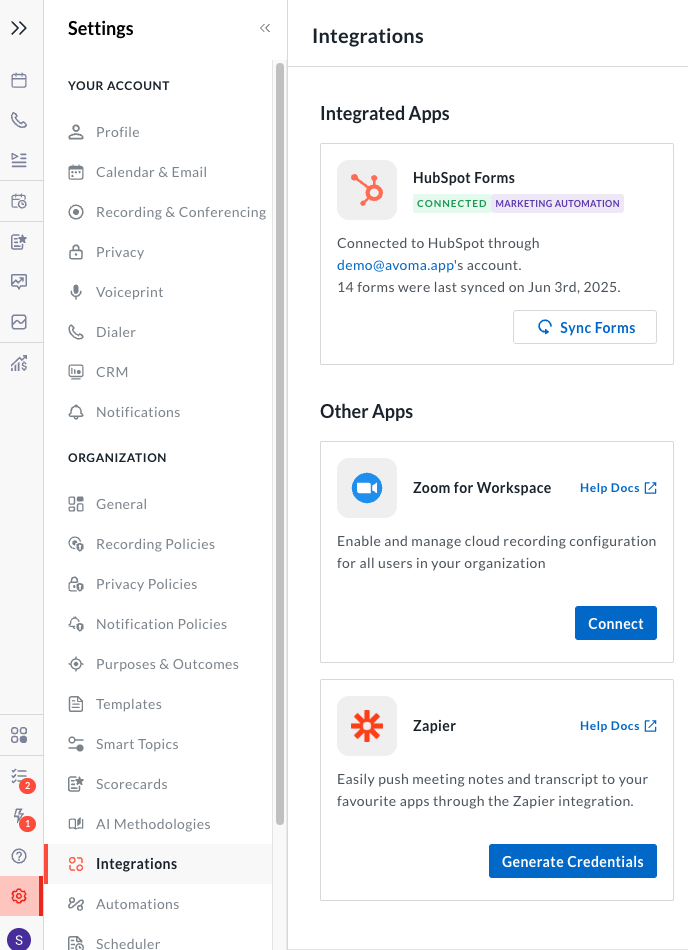Screen dimensions: 688x950
Task: Open the Dialer phone icon in left rail
Action: (21, 120)
